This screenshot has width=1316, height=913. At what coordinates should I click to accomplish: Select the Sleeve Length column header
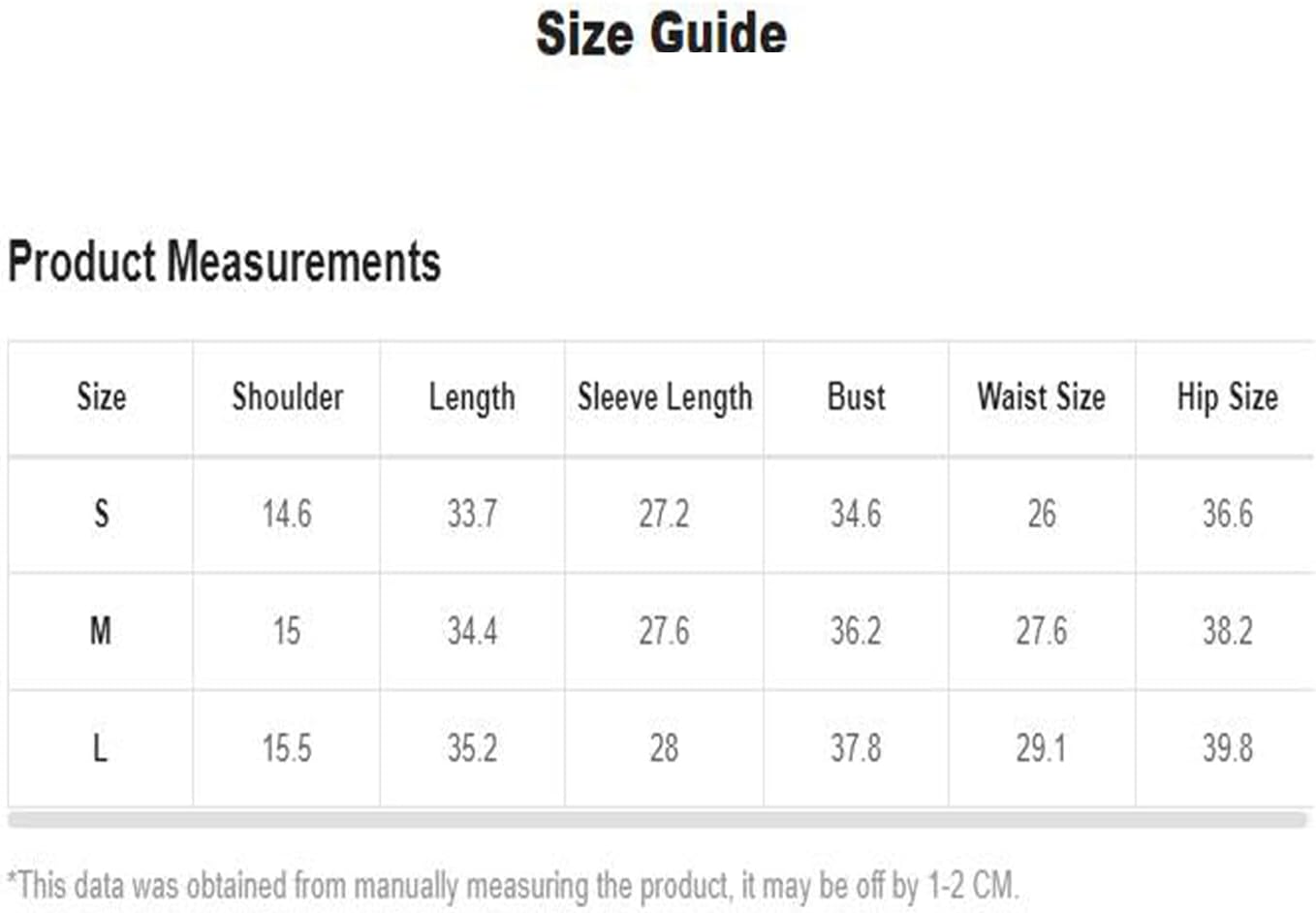[665, 397]
